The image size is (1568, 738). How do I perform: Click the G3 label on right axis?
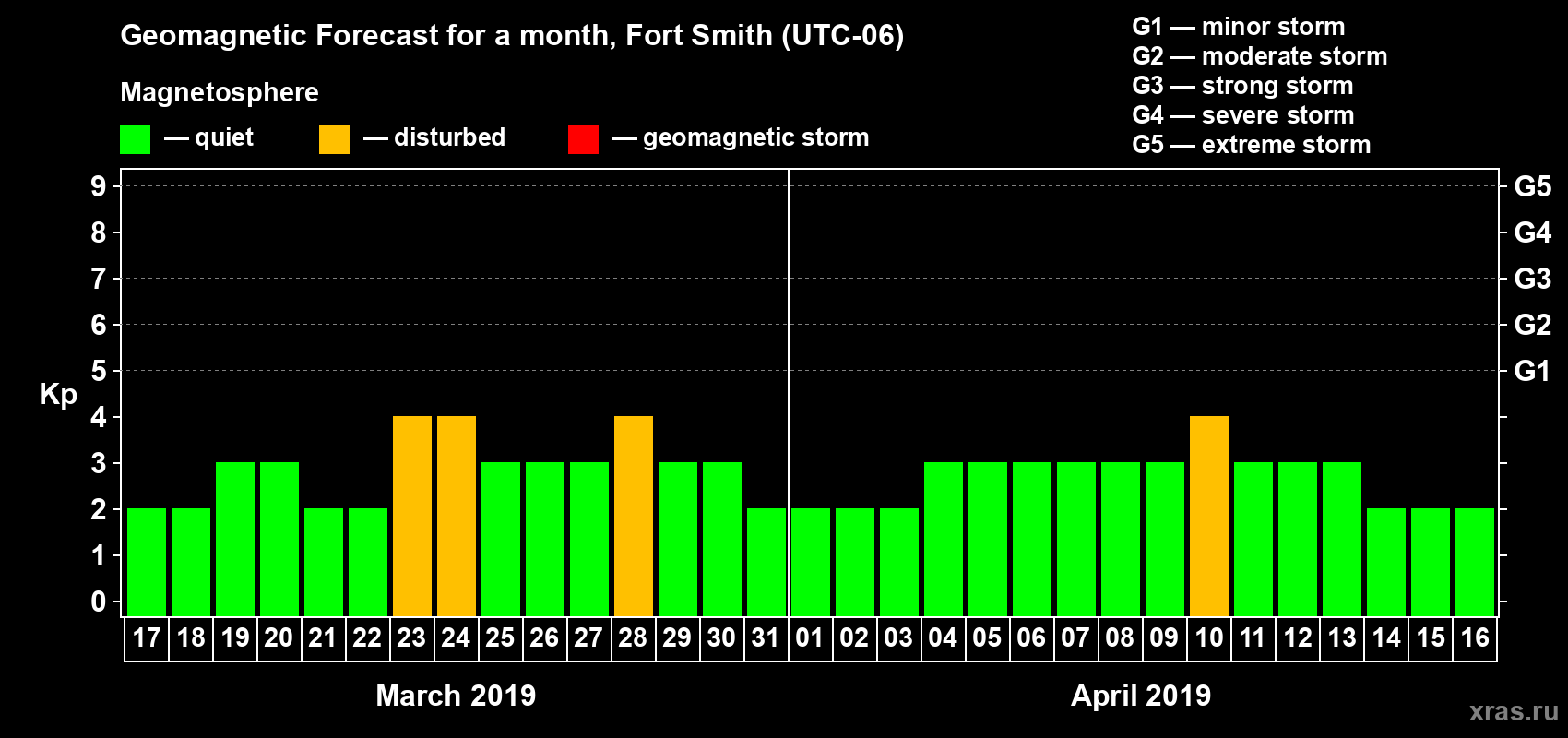click(1533, 279)
